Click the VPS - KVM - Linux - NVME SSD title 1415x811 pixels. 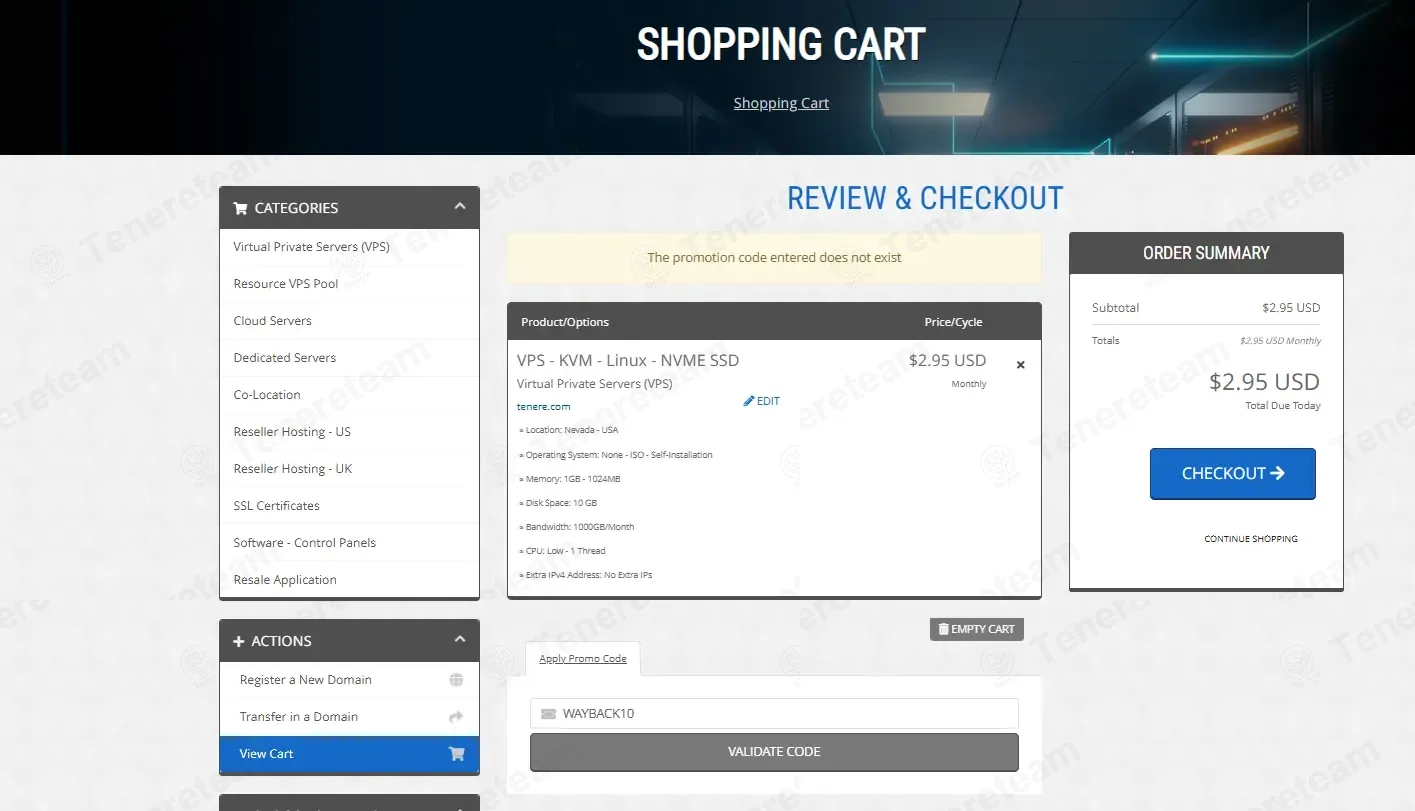(x=628, y=361)
